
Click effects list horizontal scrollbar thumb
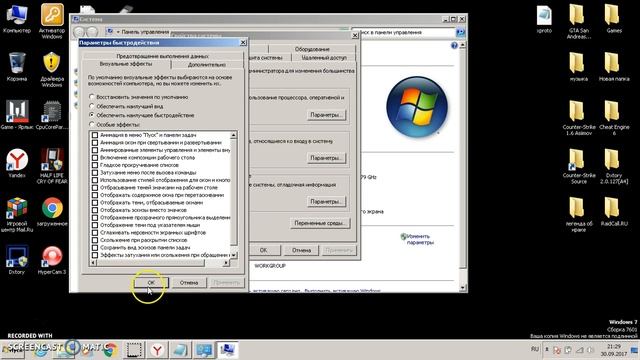151,263
